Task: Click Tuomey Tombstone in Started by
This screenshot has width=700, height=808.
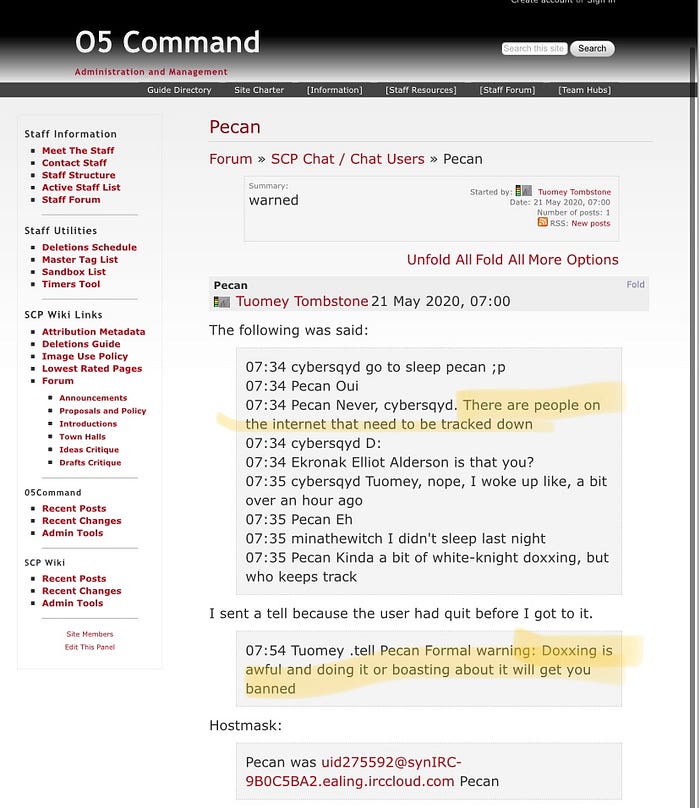Action: click(574, 192)
